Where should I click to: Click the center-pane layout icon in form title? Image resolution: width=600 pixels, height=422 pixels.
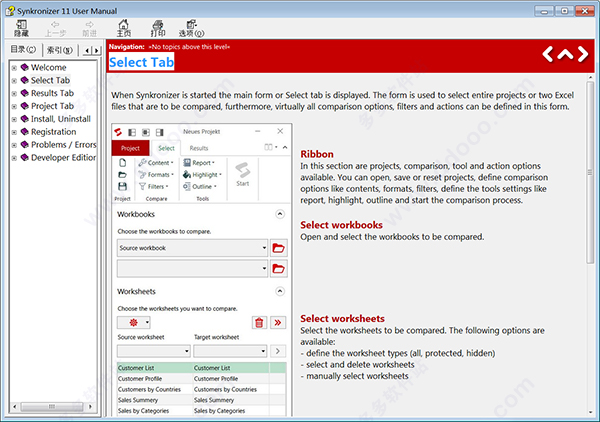(146, 132)
